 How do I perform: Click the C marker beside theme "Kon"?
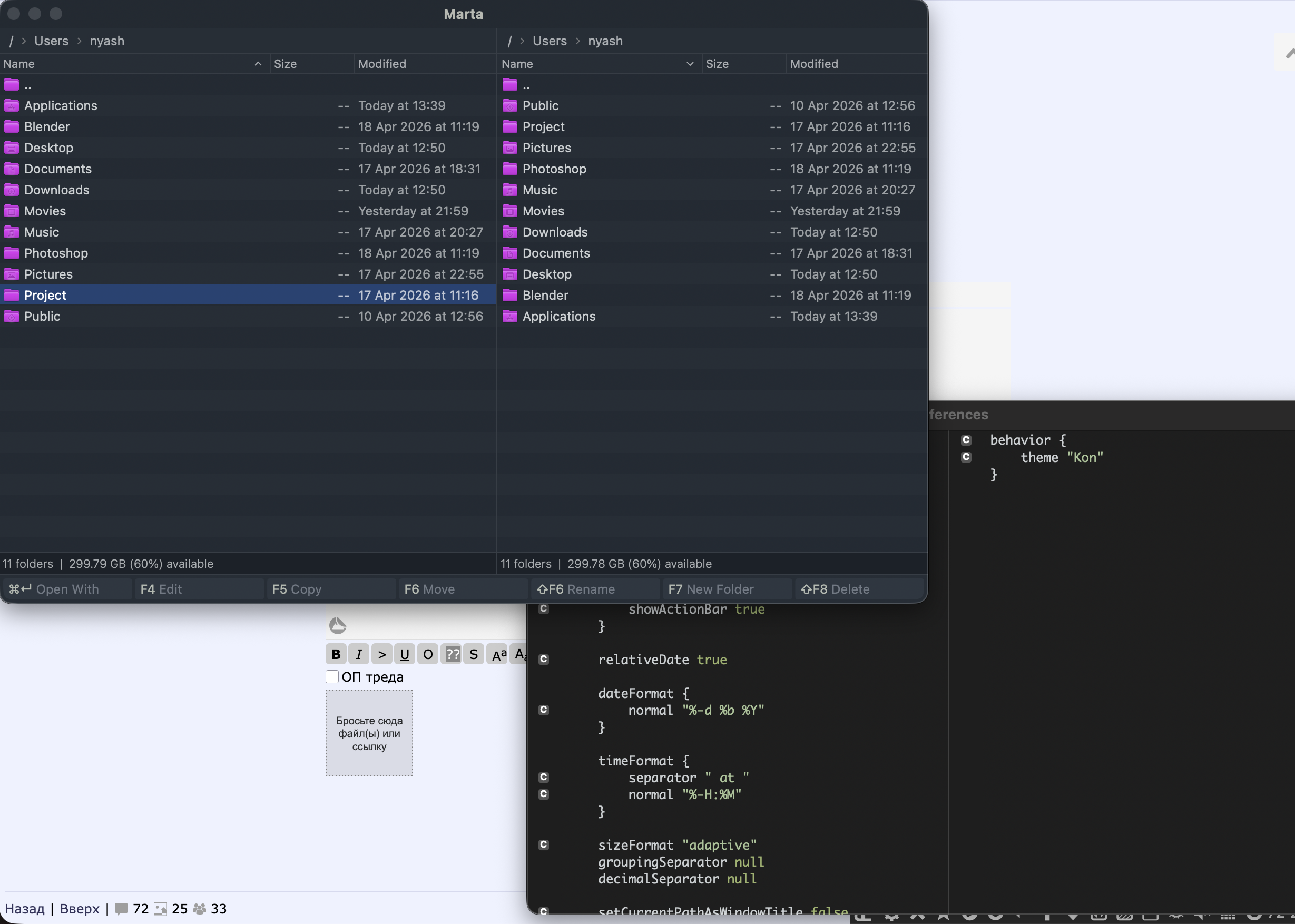click(x=966, y=457)
